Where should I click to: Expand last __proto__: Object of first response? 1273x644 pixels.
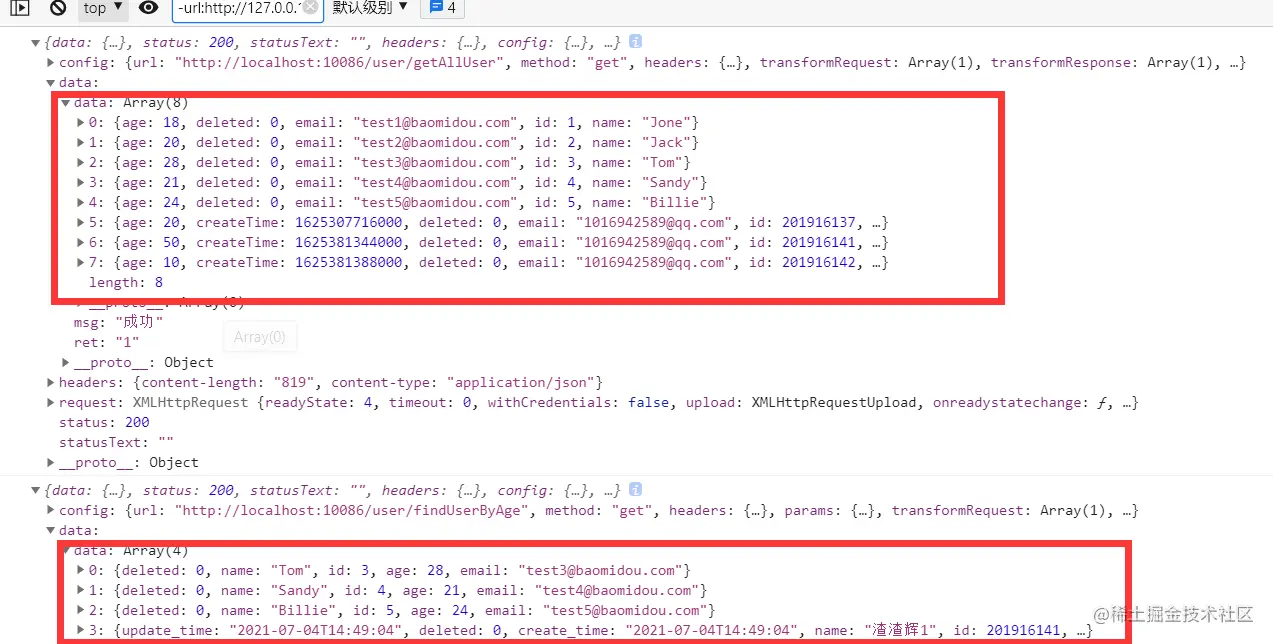coord(51,462)
